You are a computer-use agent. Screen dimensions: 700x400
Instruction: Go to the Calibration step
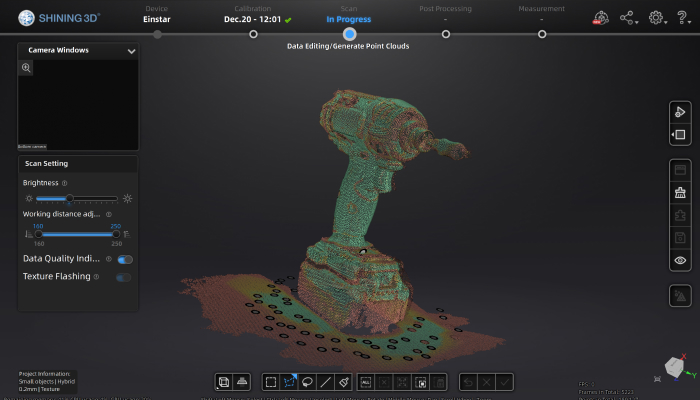[253, 33]
